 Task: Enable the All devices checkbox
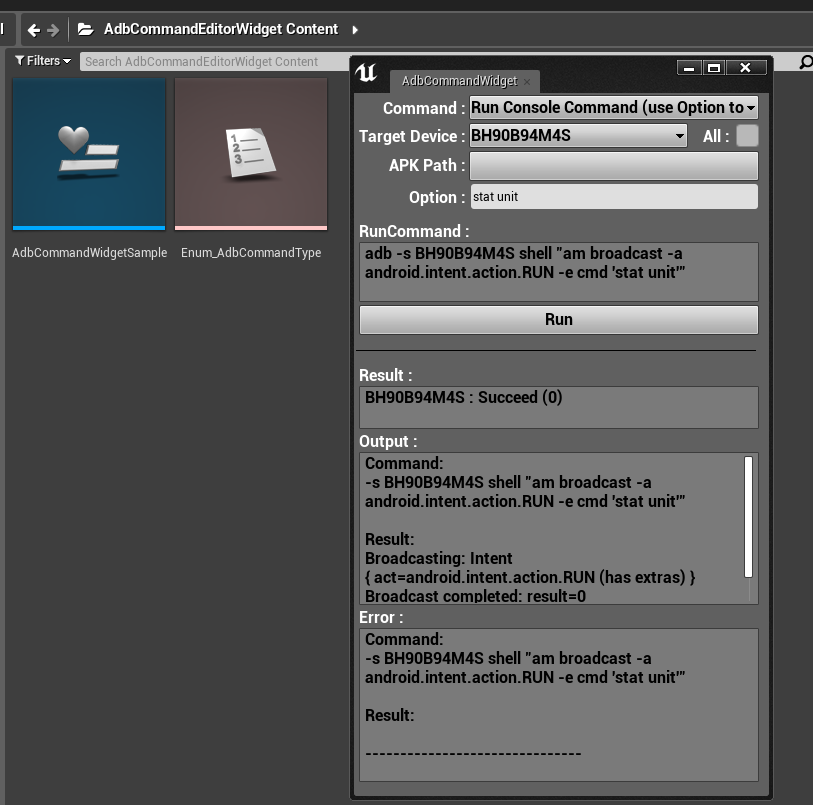coord(747,136)
